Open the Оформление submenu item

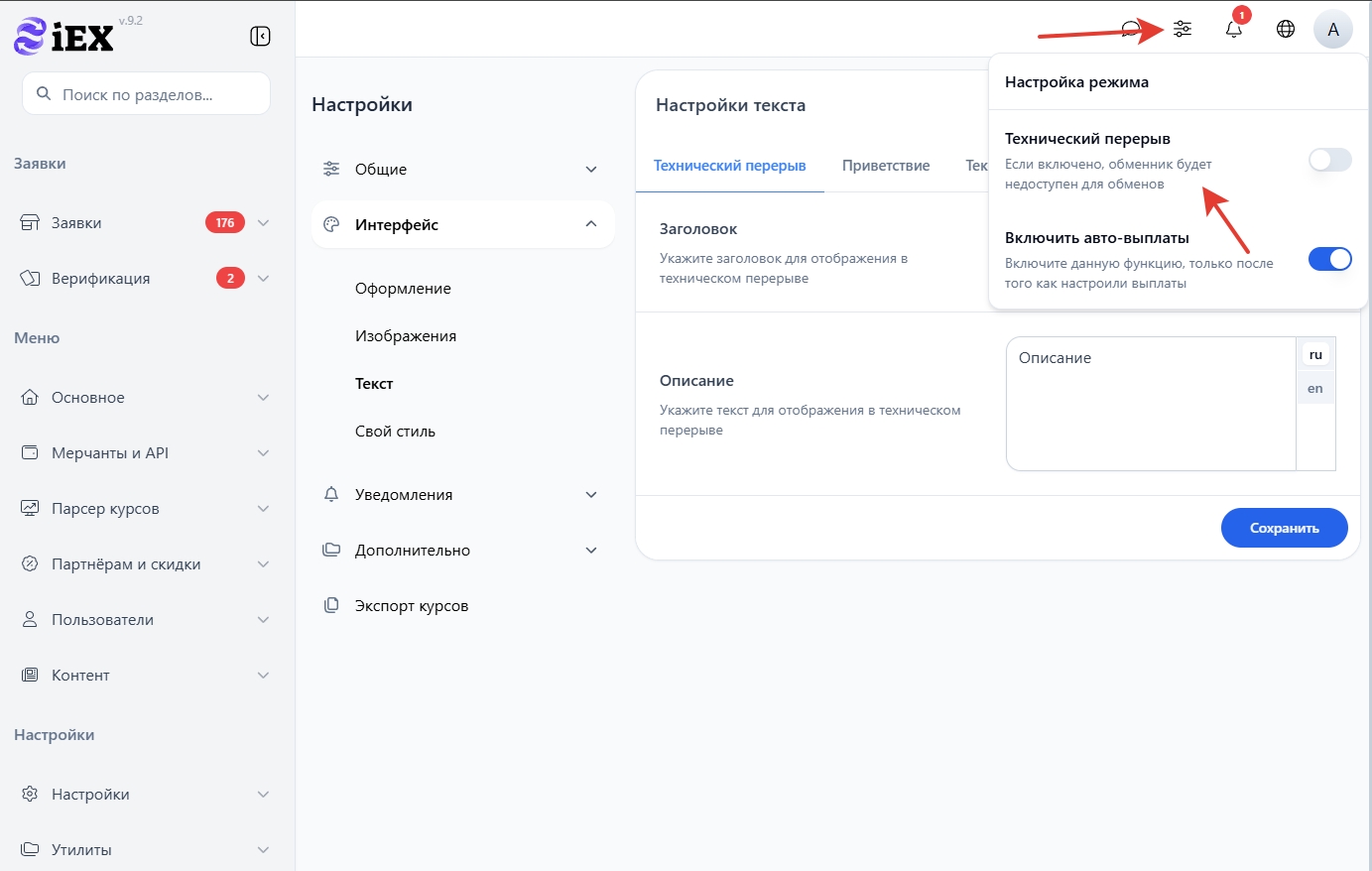click(403, 289)
